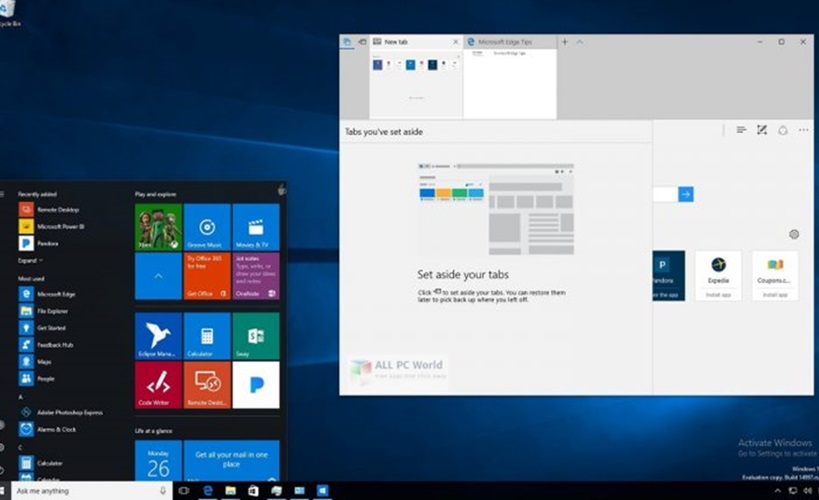Open Edge's More options ellipsis menu
Viewport: 819px width, 500px height.
[x=803, y=130]
